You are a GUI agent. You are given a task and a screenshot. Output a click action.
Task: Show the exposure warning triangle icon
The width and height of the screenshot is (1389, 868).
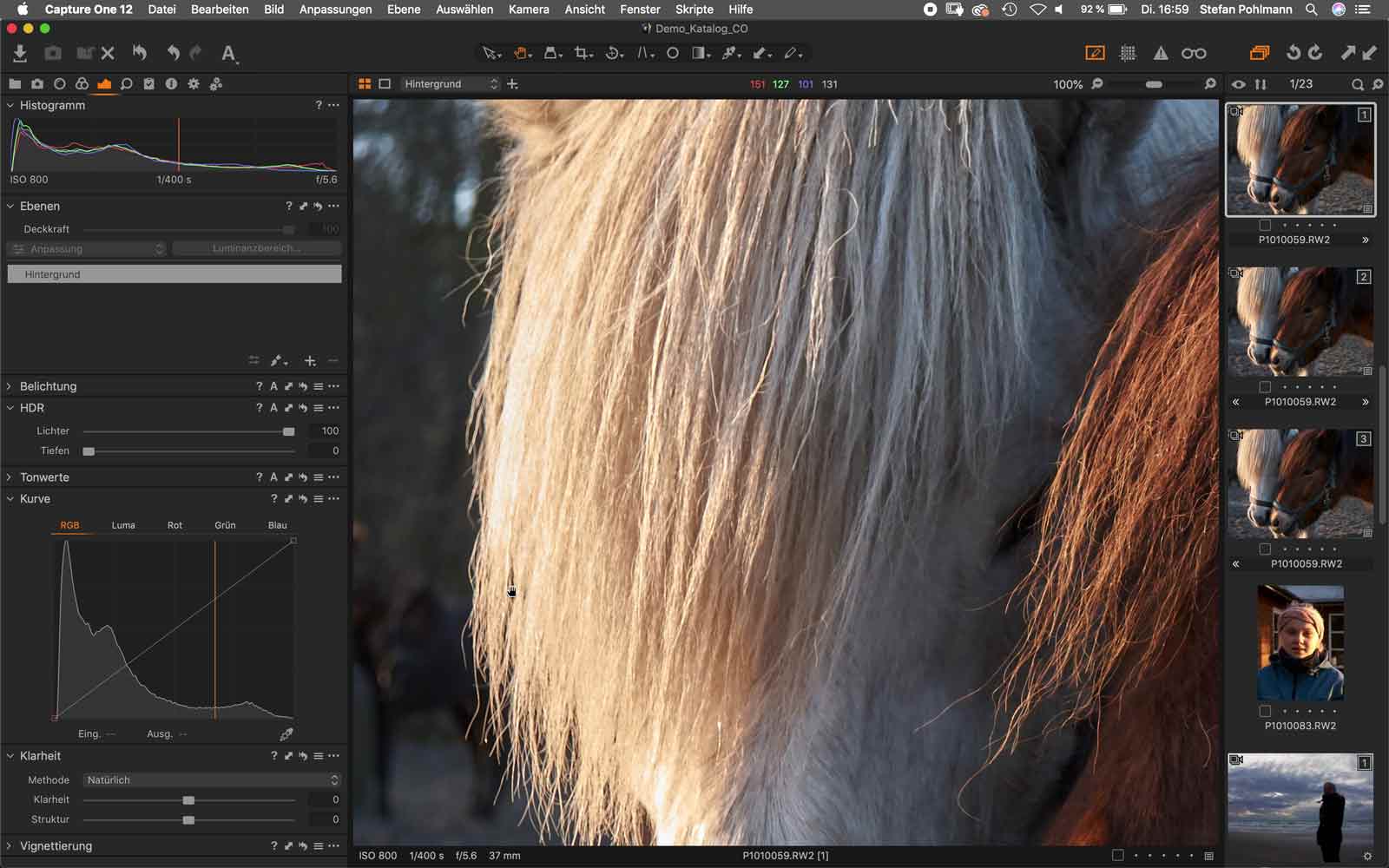[x=1162, y=52]
